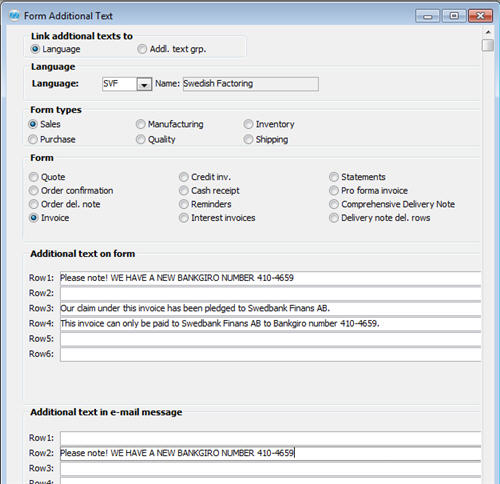The width and height of the screenshot is (500, 484).
Task: Click the vertical scrollbar thumb
Action: pyautogui.click(x=488, y=45)
